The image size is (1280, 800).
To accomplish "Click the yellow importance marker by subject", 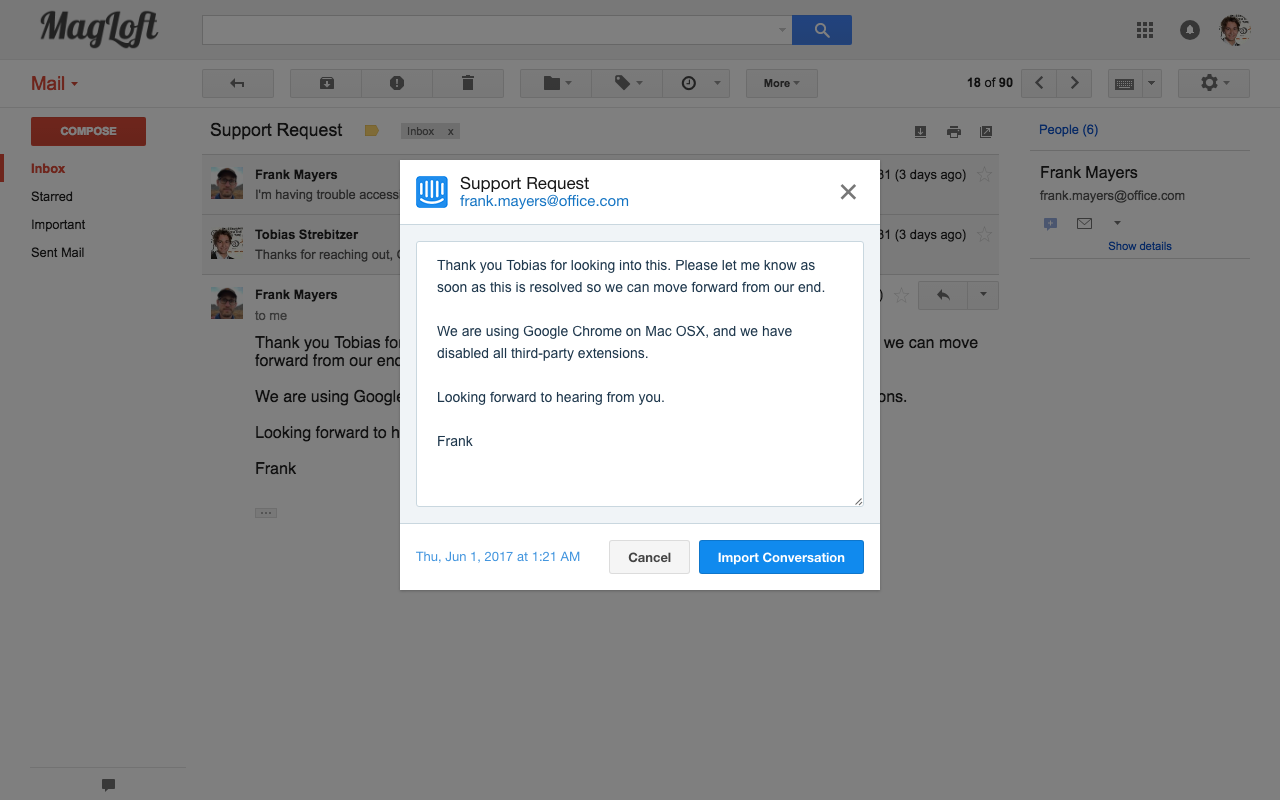I will (372, 131).
